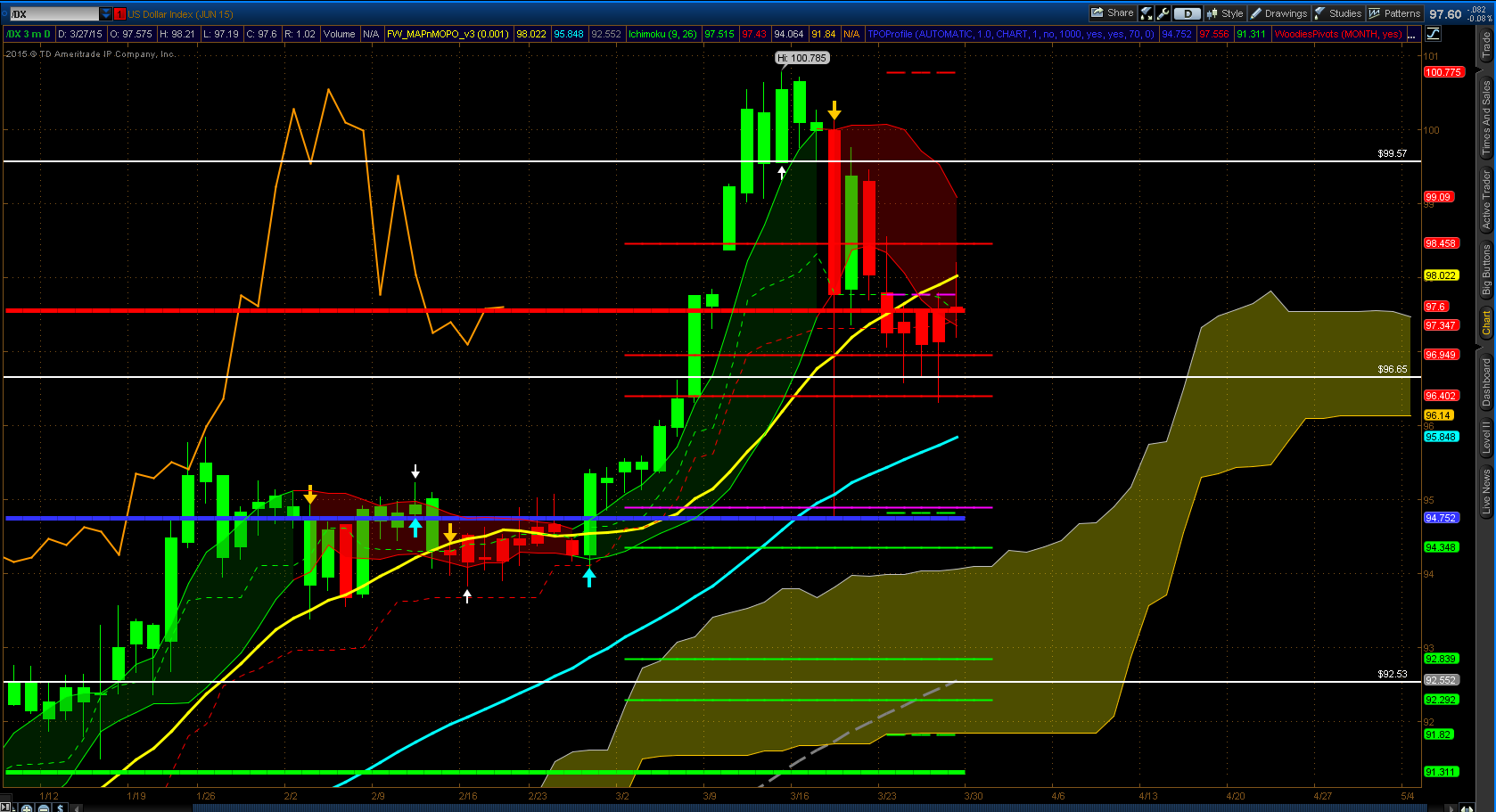Open the Drawings menu
This screenshot has width=1496, height=812.
coord(1278,13)
